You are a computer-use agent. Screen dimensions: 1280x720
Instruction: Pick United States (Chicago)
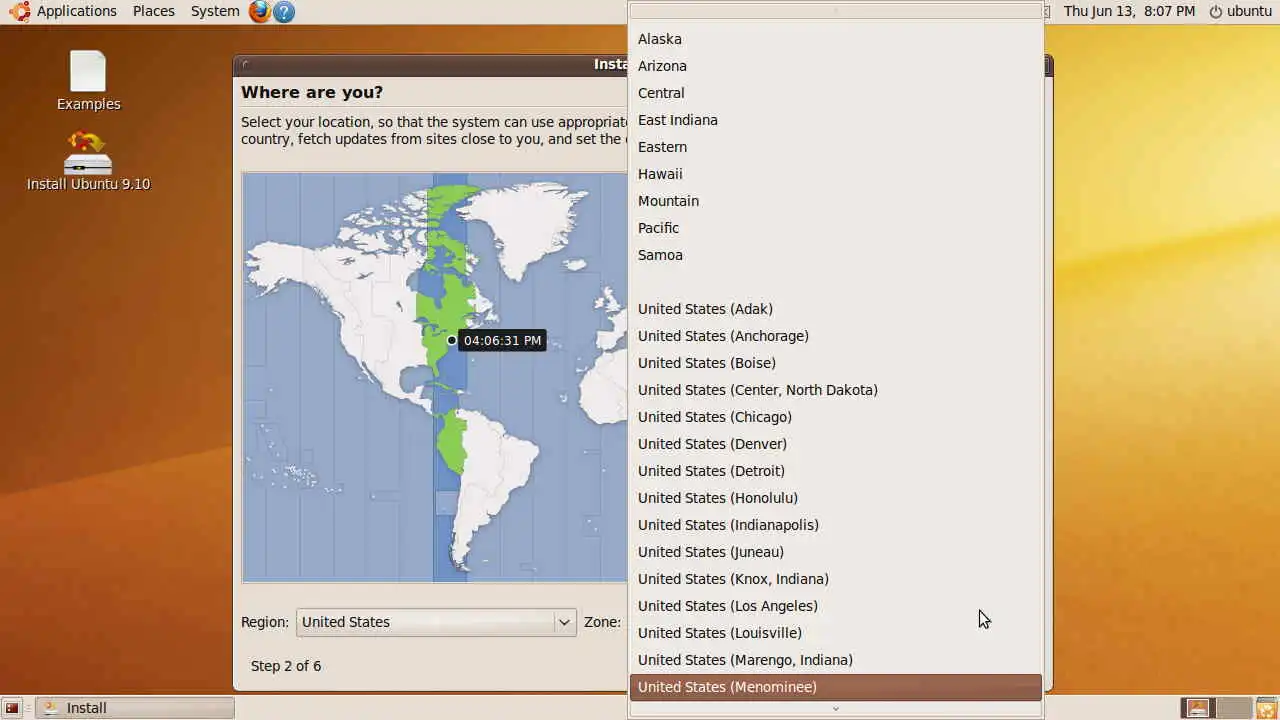pyautogui.click(x=835, y=417)
